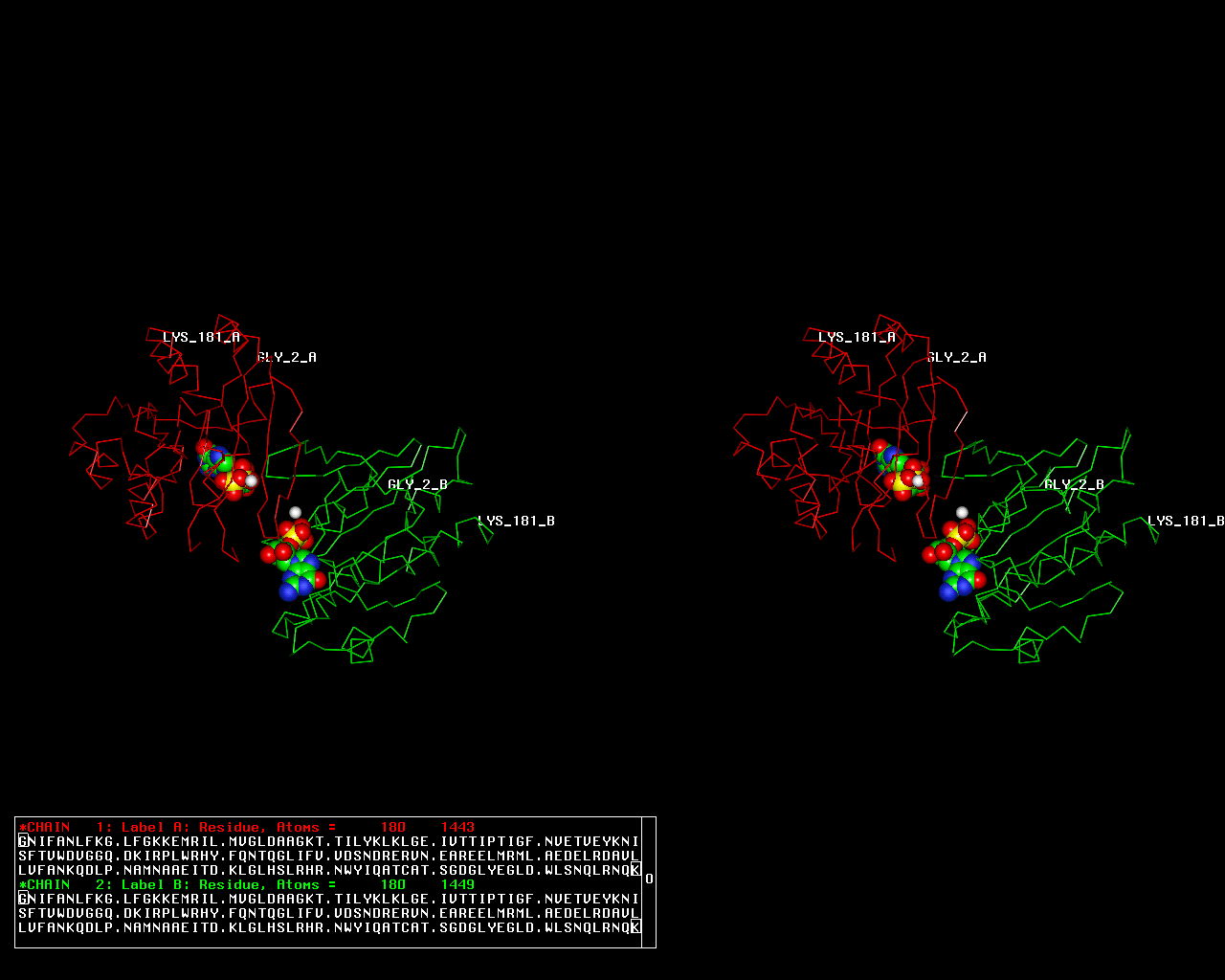Select highlighted last residue K of chain A sequence

635,870
